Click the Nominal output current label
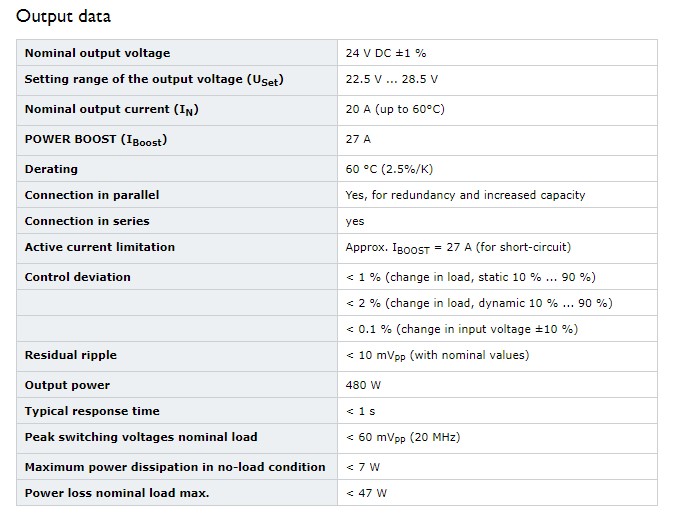The height and width of the screenshot is (525, 674). coord(111,110)
